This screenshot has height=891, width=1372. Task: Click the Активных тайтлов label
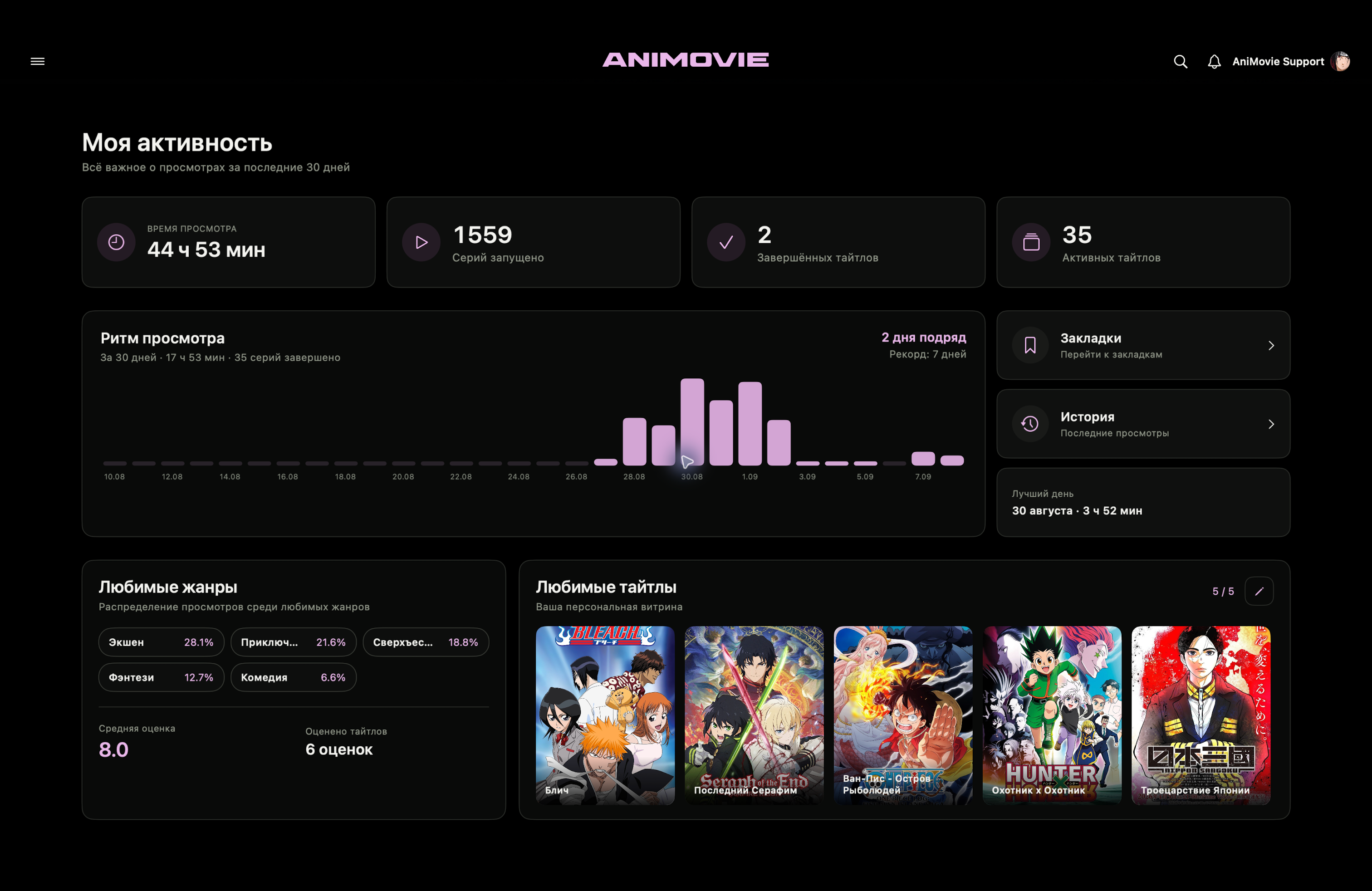1111,258
